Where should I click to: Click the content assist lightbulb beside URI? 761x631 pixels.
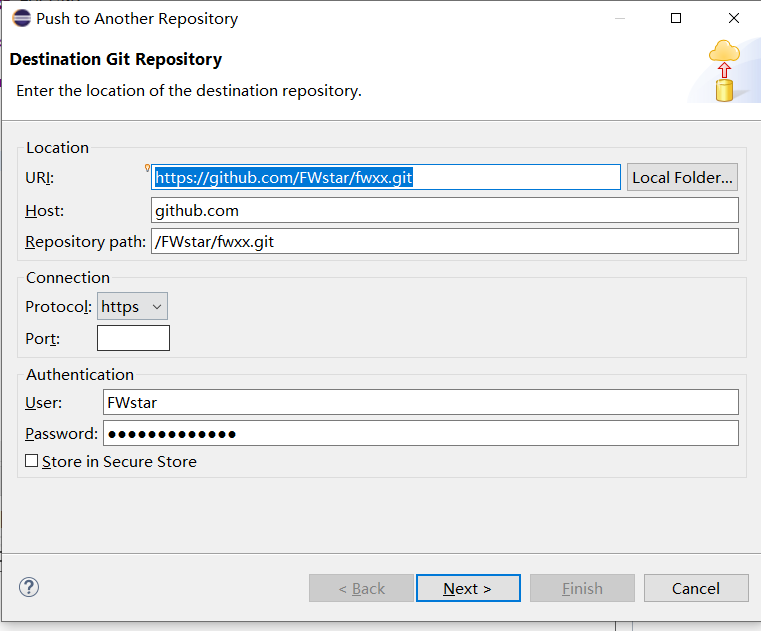[x=147, y=168]
